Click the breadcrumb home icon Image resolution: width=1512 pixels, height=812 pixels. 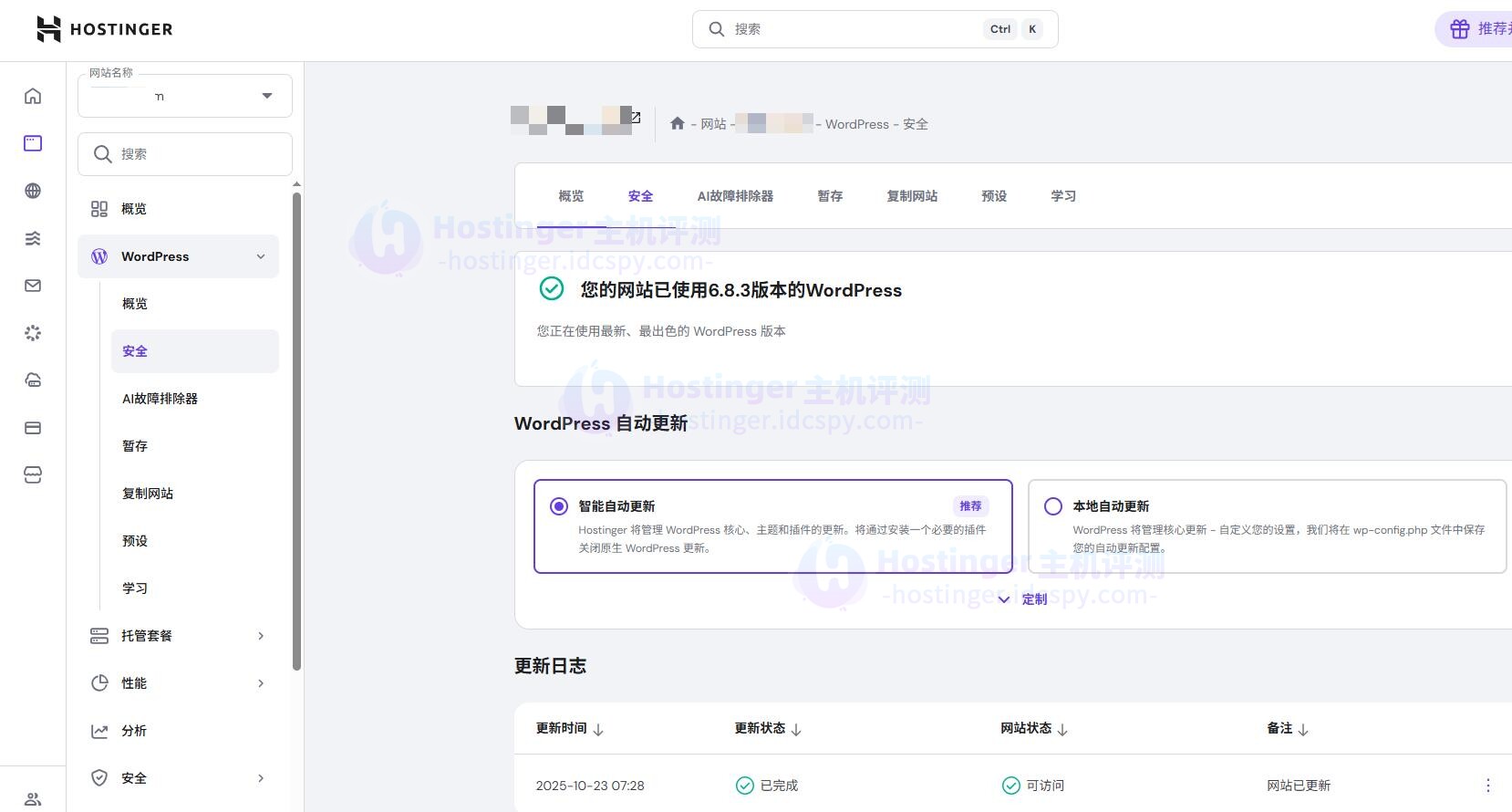678,123
